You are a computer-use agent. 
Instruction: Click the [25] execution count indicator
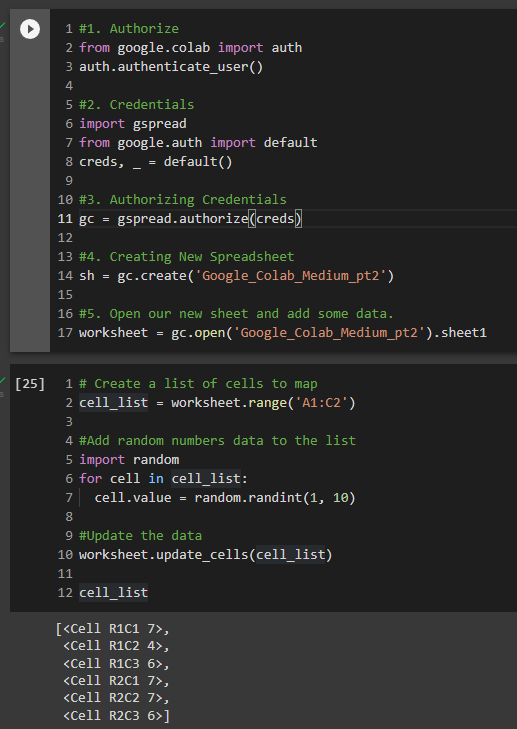[30, 384]
